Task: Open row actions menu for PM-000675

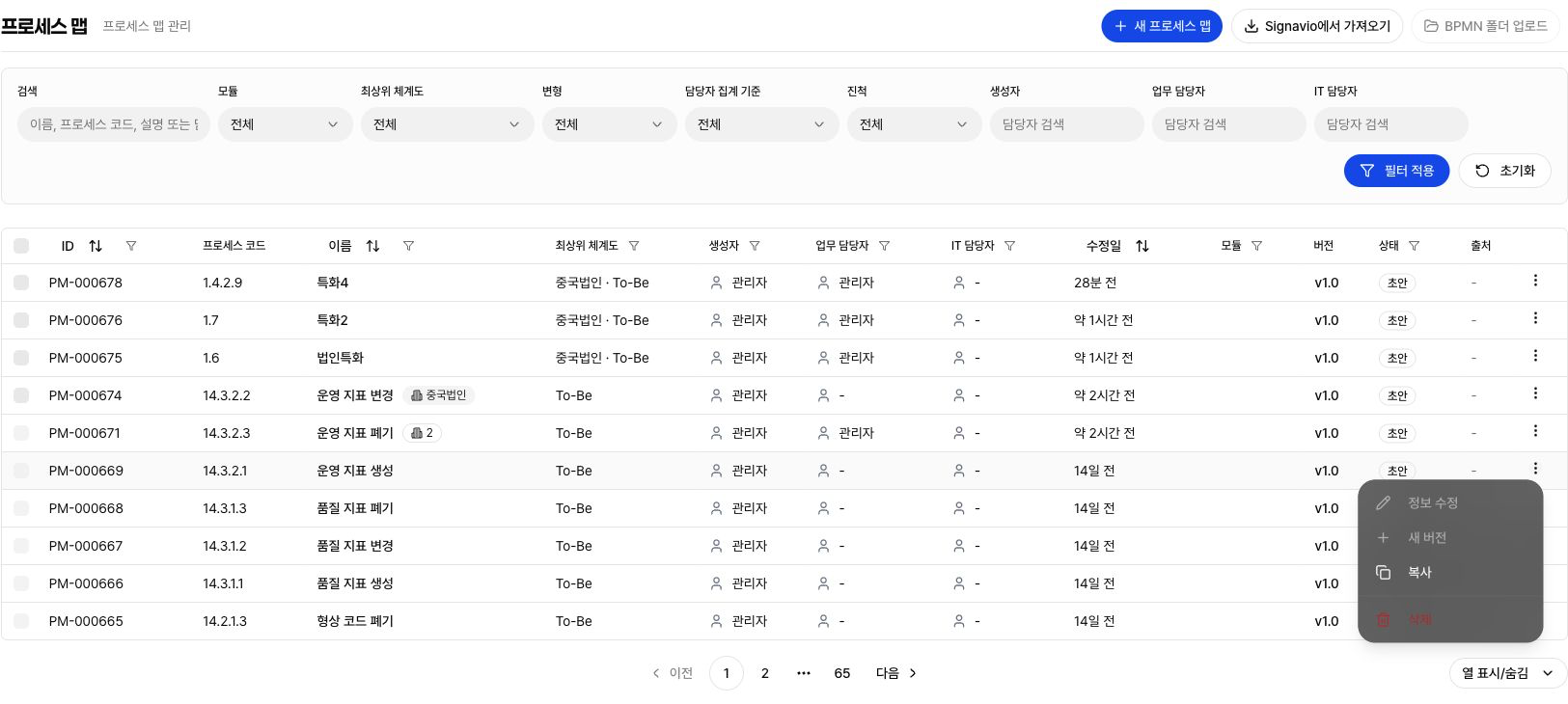Action: pos(1535,356)
